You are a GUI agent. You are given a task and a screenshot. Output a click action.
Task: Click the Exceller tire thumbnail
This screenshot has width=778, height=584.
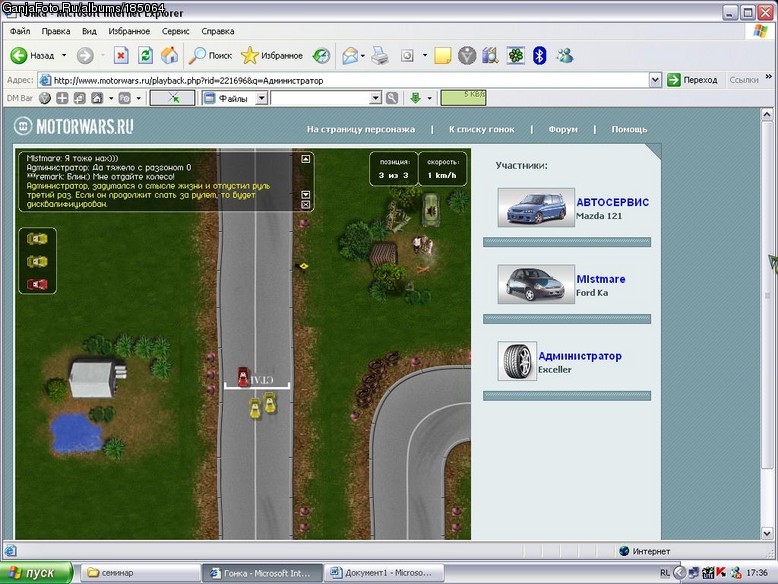point(517,361)
